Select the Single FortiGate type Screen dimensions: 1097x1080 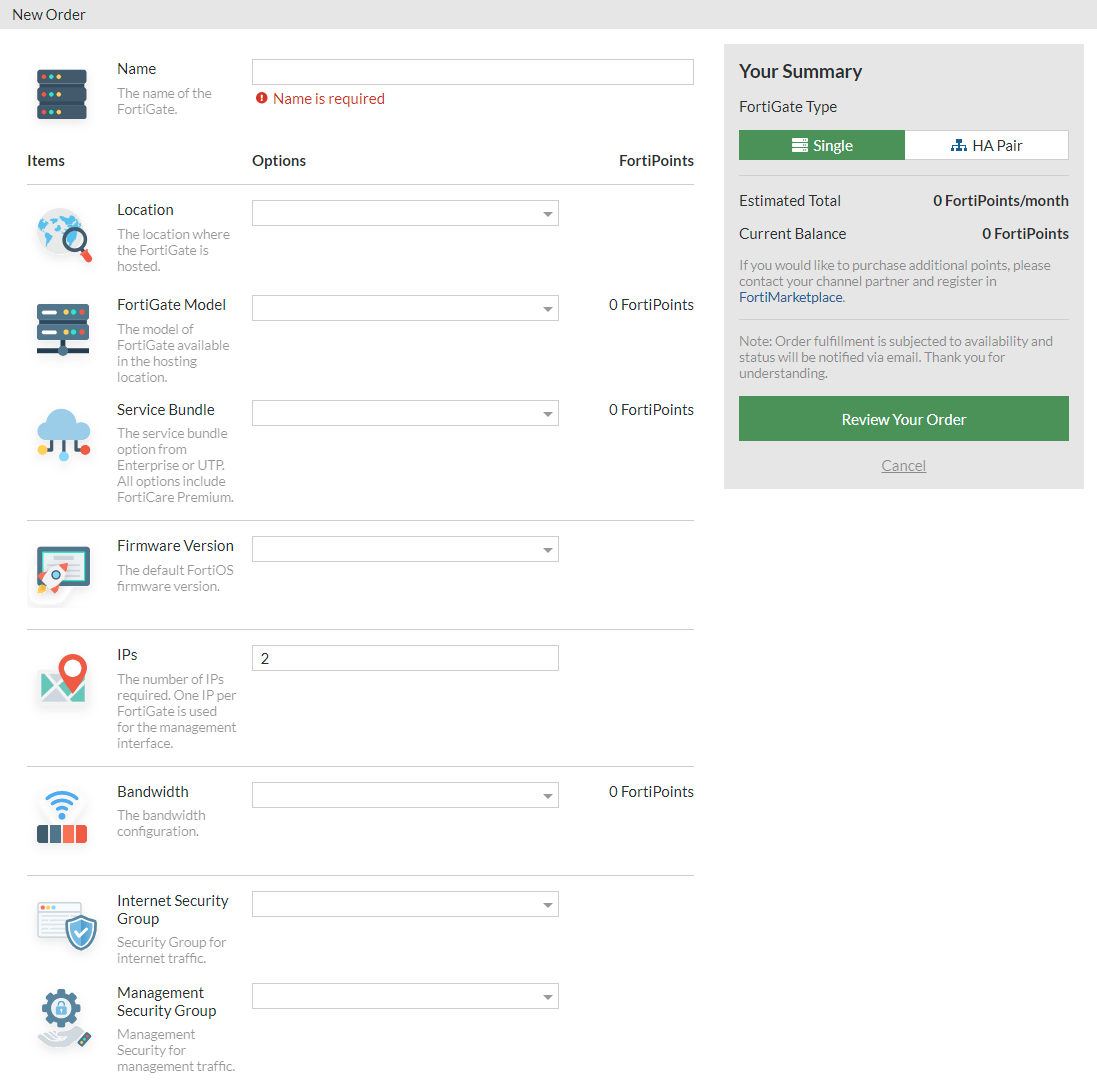[x=821, y=144]
